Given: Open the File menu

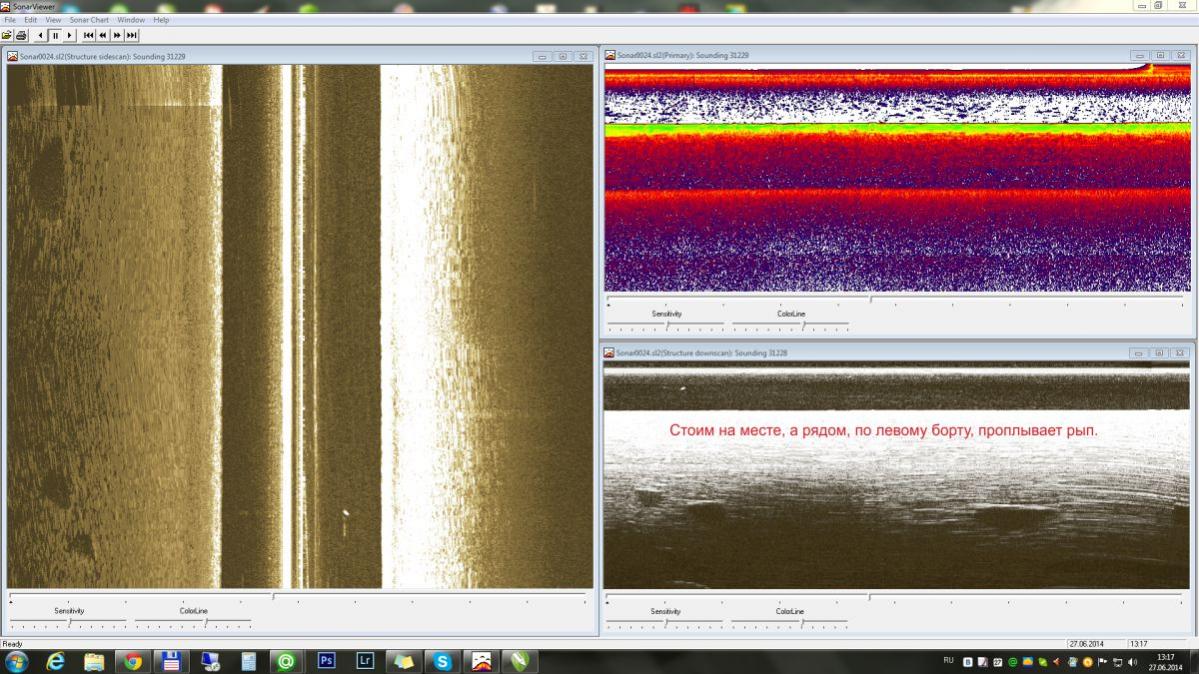Looking at the screenshot, I should point(10,20).
